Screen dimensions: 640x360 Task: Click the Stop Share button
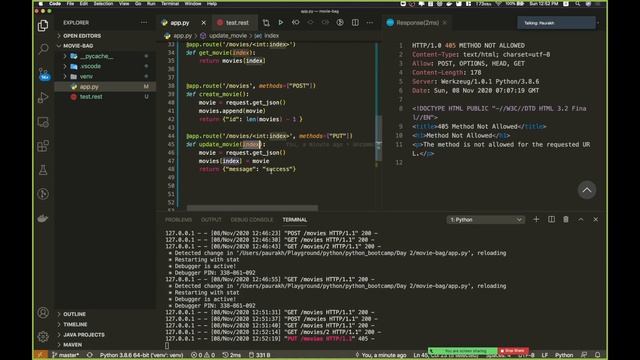click(513, 351)
